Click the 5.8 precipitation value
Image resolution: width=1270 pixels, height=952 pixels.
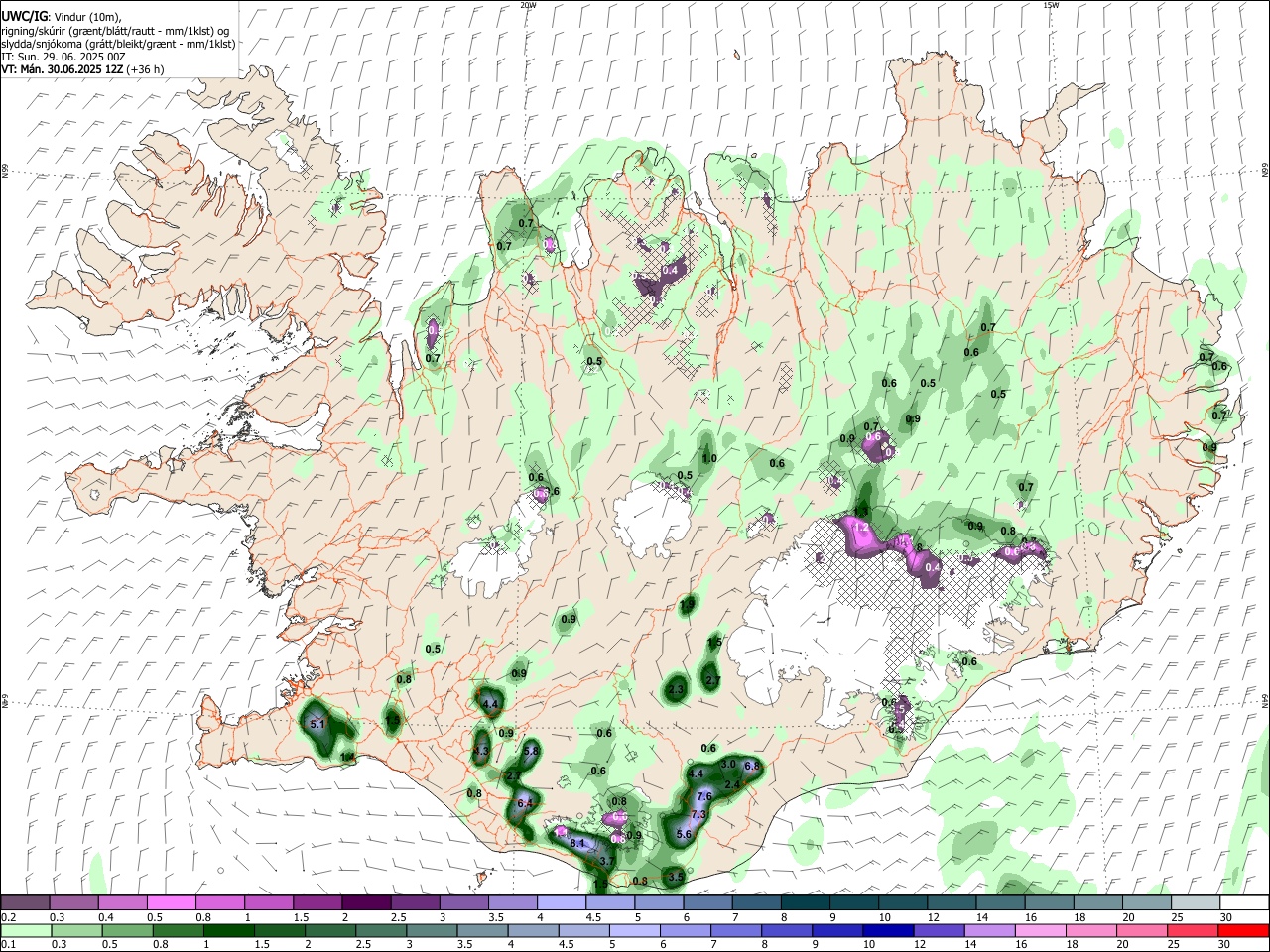(531, 751)
